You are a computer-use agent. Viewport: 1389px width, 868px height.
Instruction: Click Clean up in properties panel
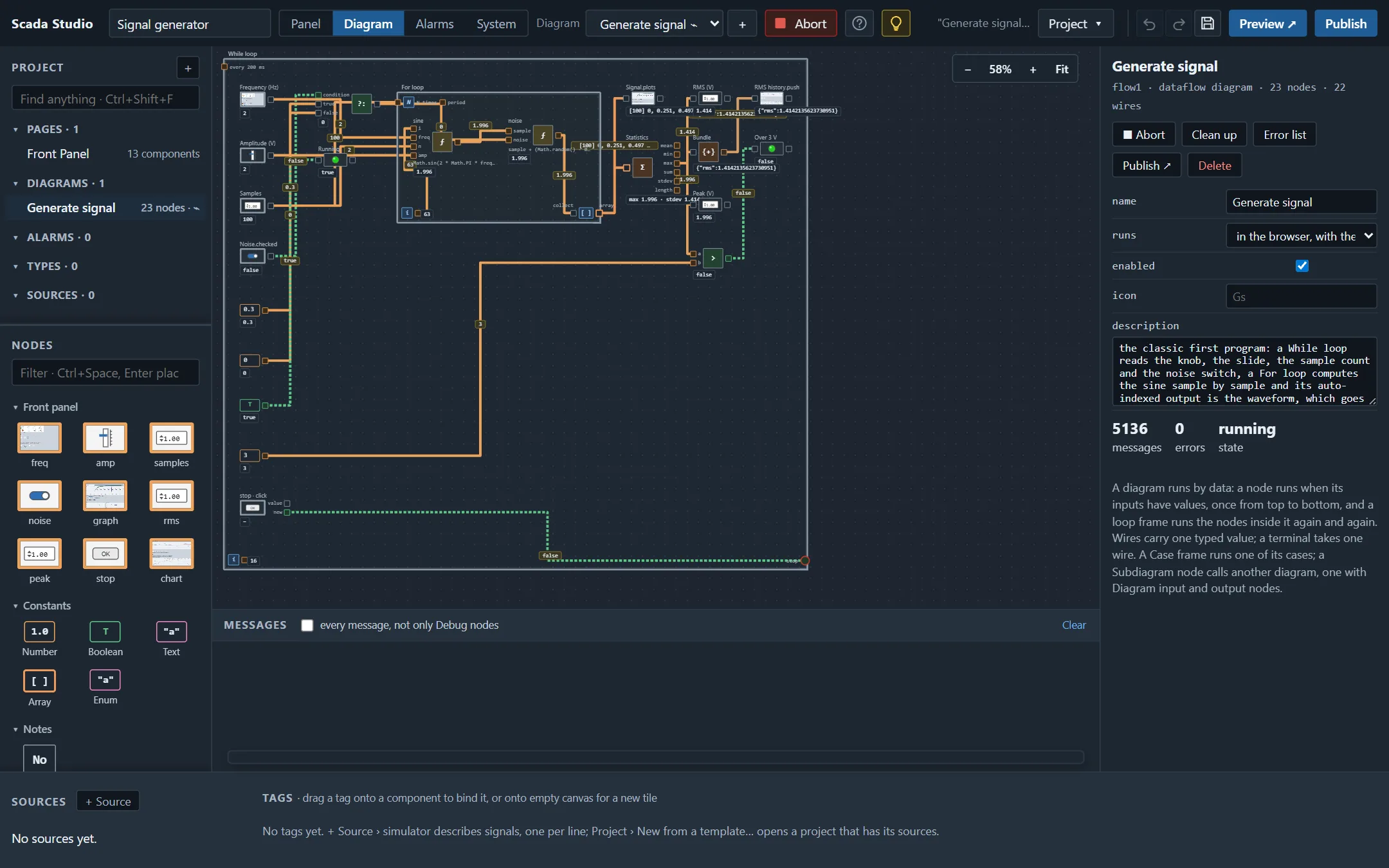pyautogui.click(x=1213, y=134)
